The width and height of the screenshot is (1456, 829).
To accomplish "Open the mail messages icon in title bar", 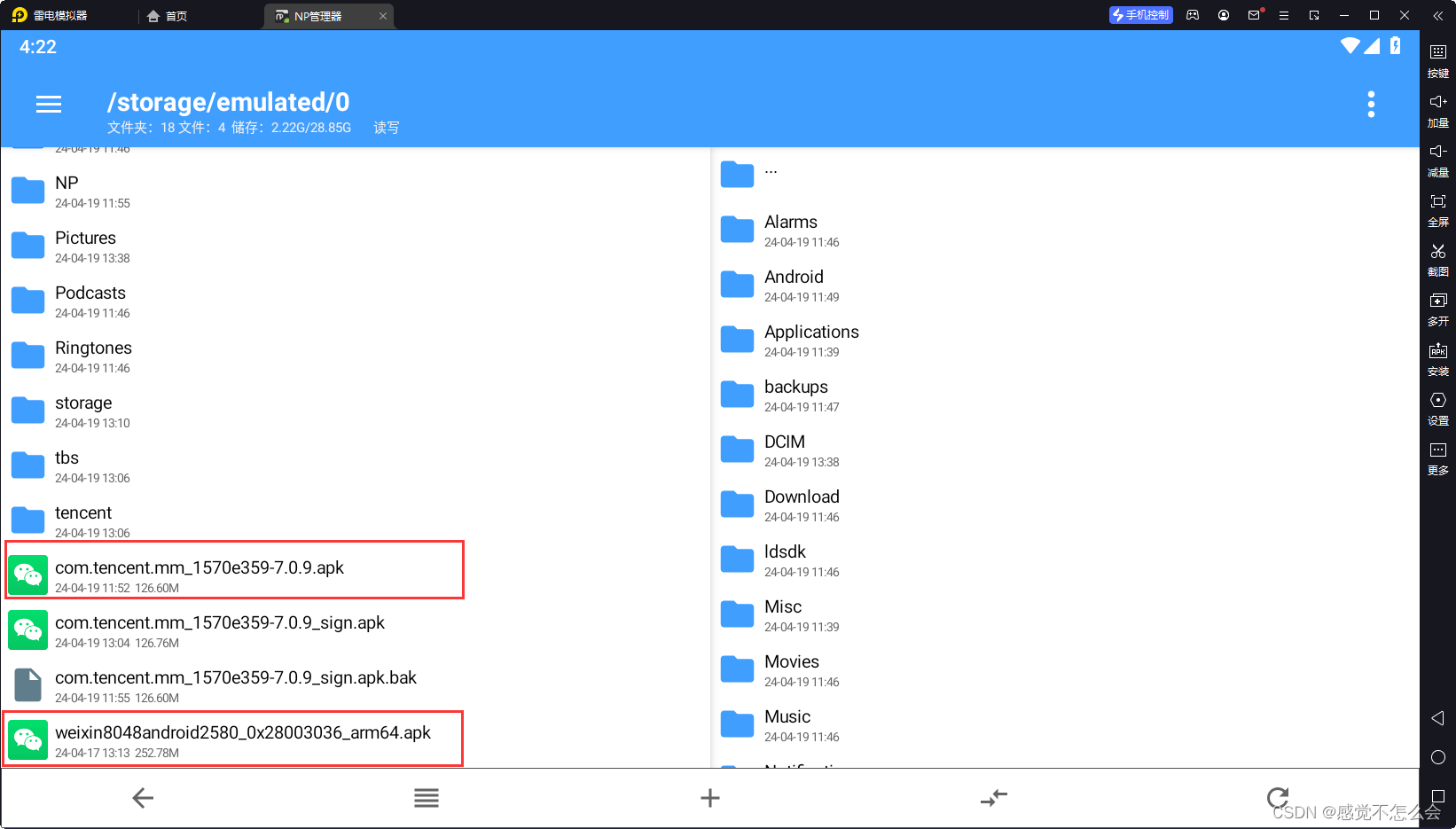I will [1254, 15].
